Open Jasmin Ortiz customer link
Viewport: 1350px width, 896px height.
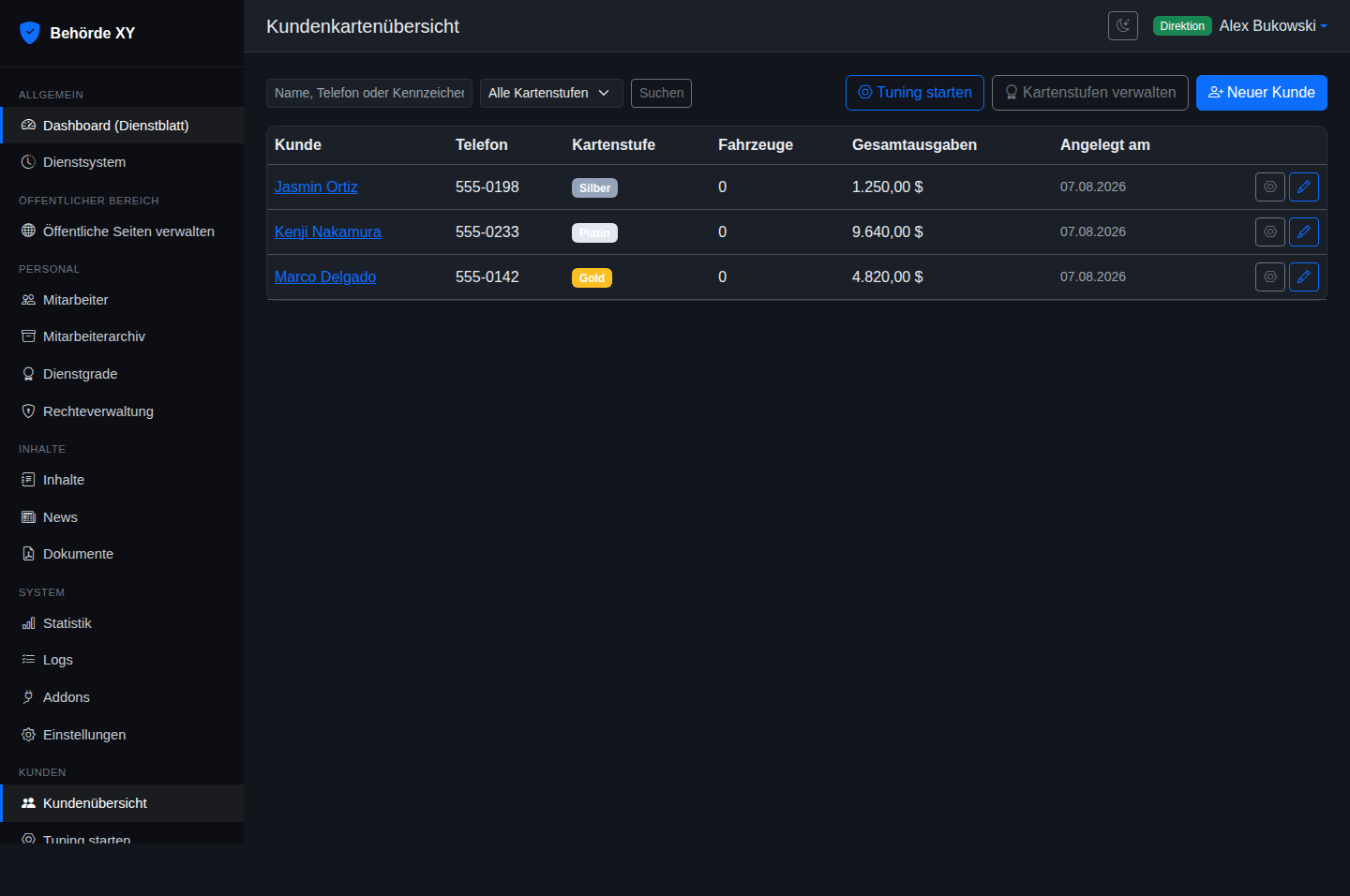(x=316, y=187)
